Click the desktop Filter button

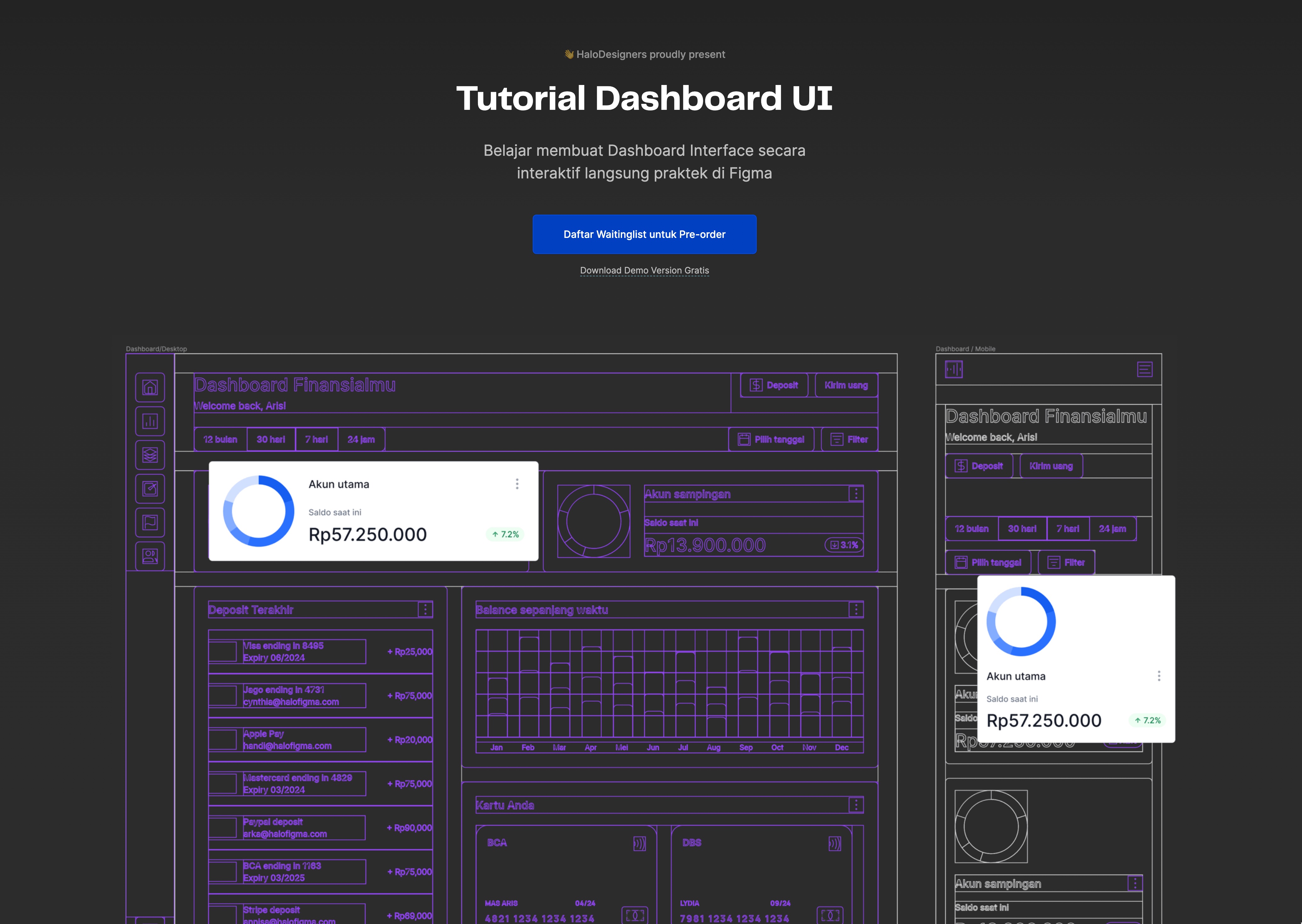pyautogui.click(x=850, y=439)
